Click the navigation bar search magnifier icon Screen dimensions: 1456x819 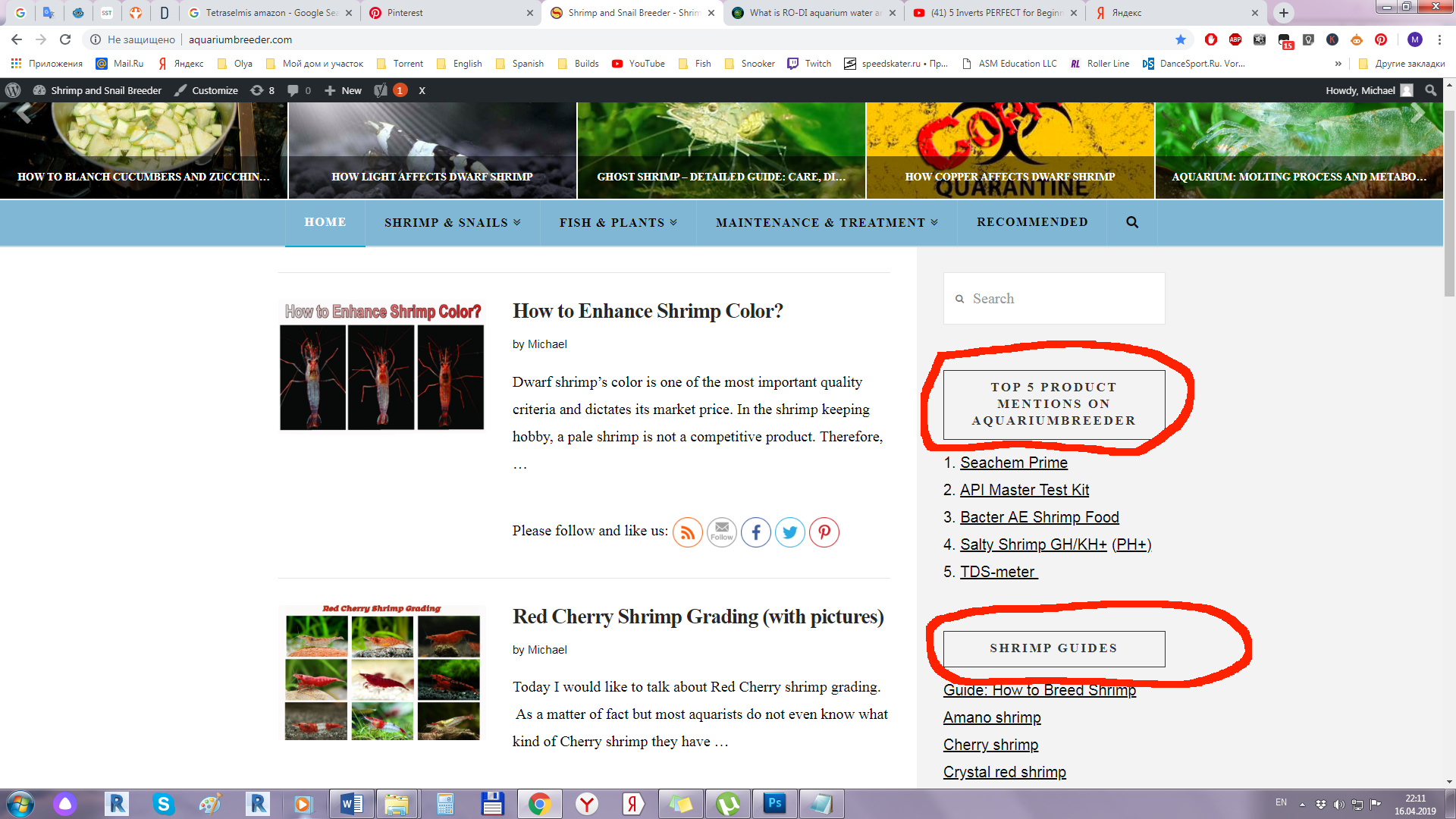point(1132,222)
